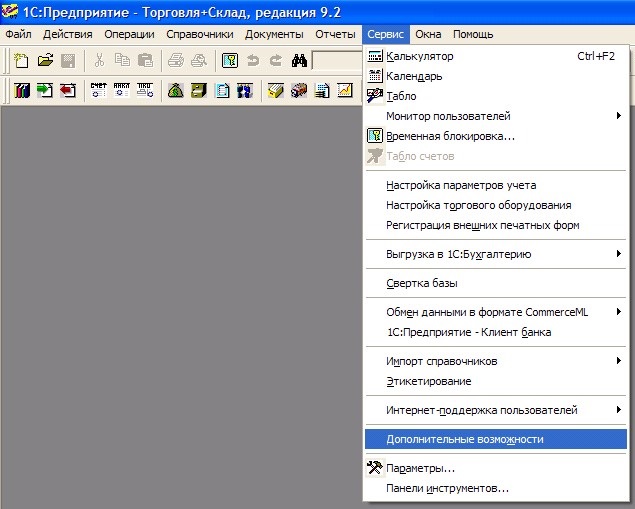635x509 pixels.
Task: Close the Сервис menu via its header
Action: coord(386,34)
